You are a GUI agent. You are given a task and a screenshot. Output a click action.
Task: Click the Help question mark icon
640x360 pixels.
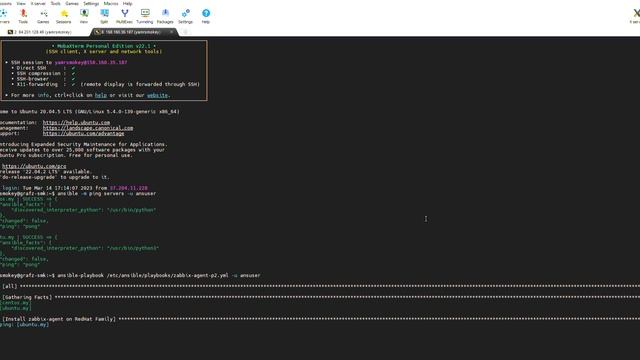click(206, 16)
